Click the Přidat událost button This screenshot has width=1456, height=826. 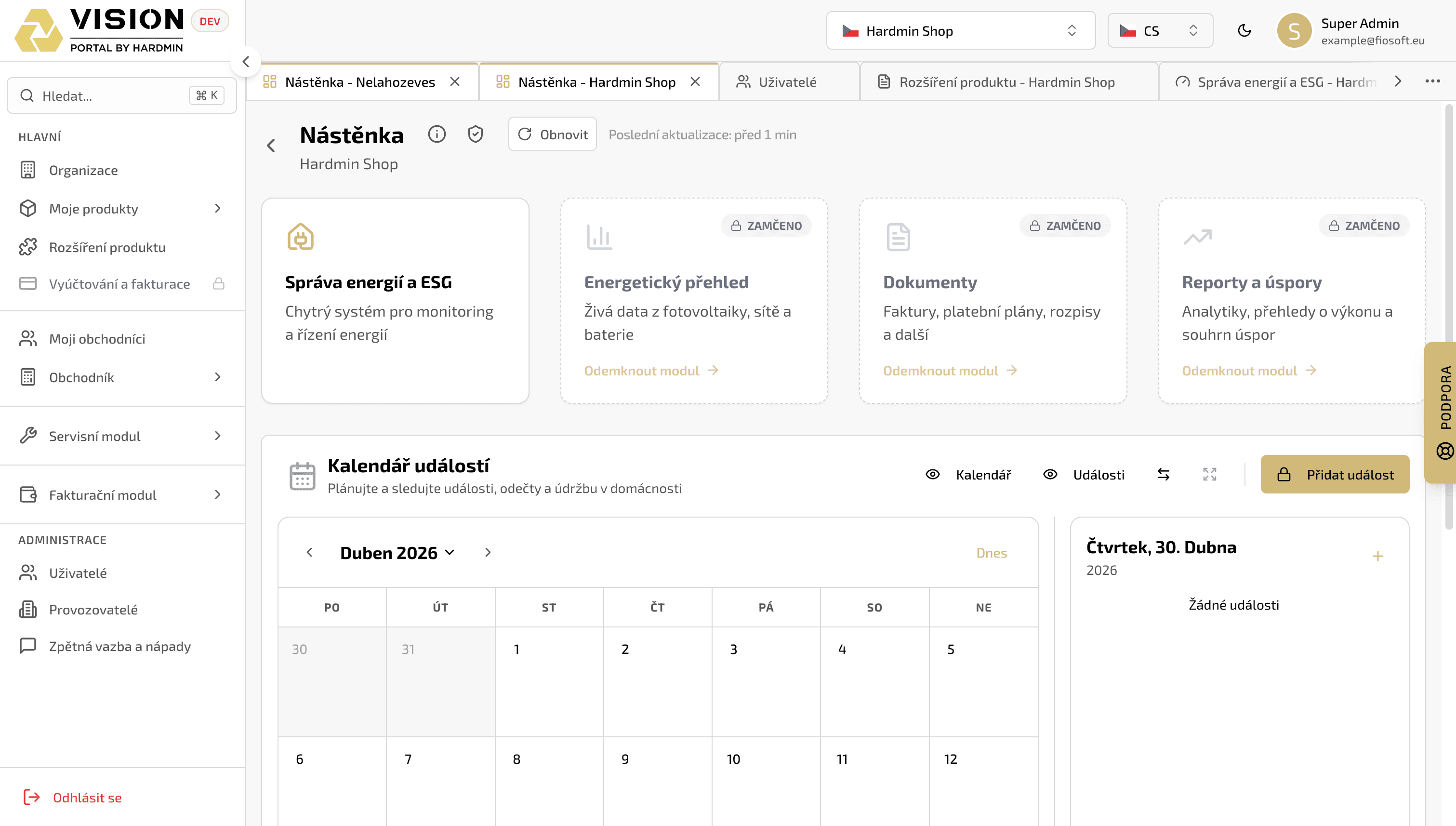1335,474
